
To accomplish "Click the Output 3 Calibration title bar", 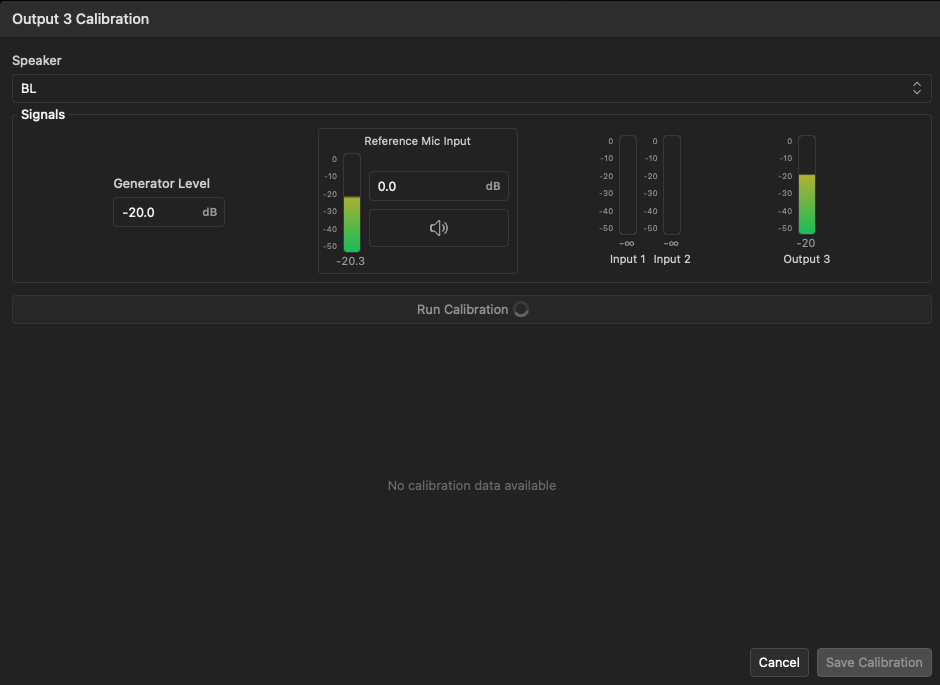I will tap(470, 19).
